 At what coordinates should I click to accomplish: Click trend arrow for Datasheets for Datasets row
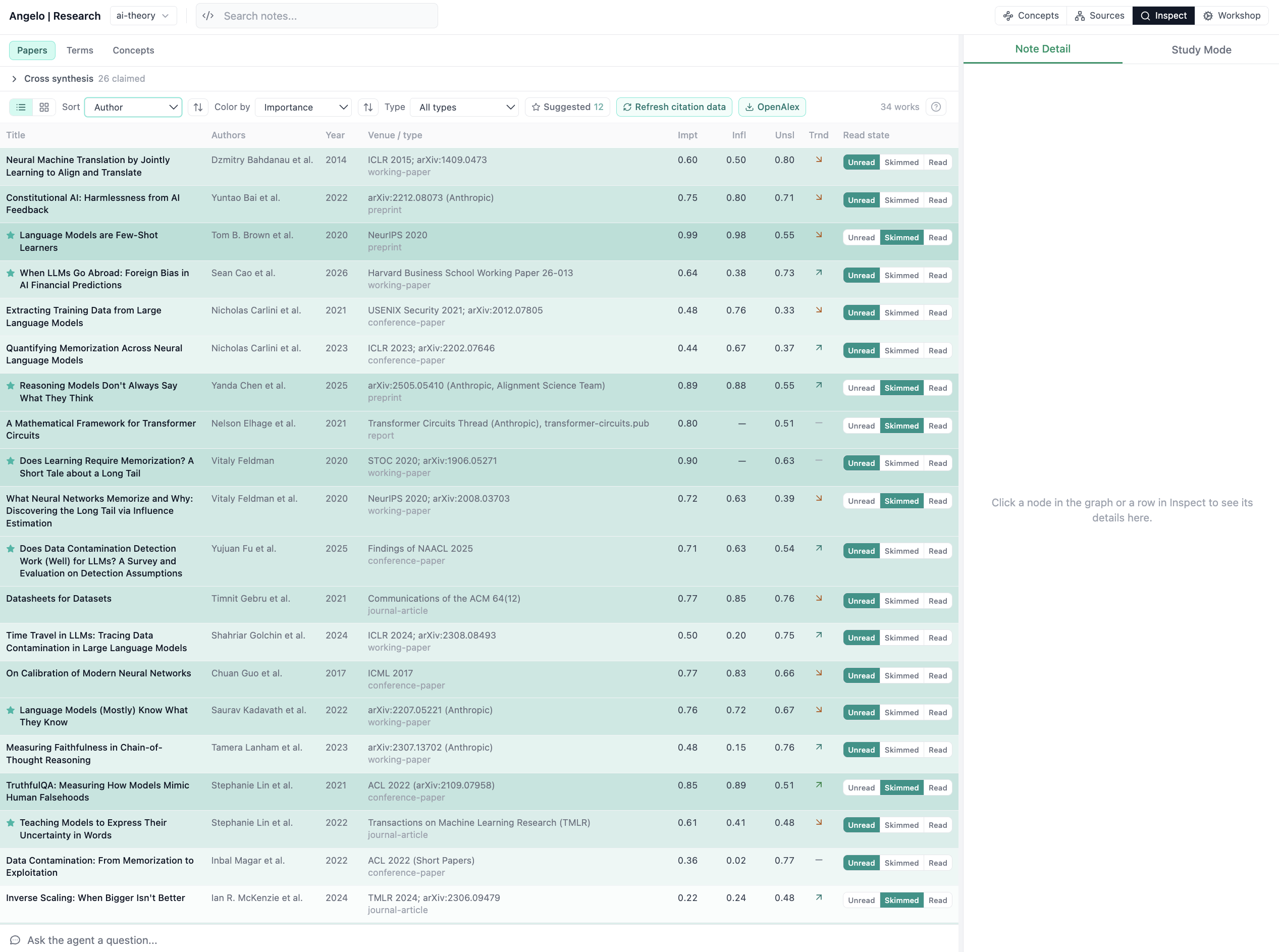click(x=819, y=599)
